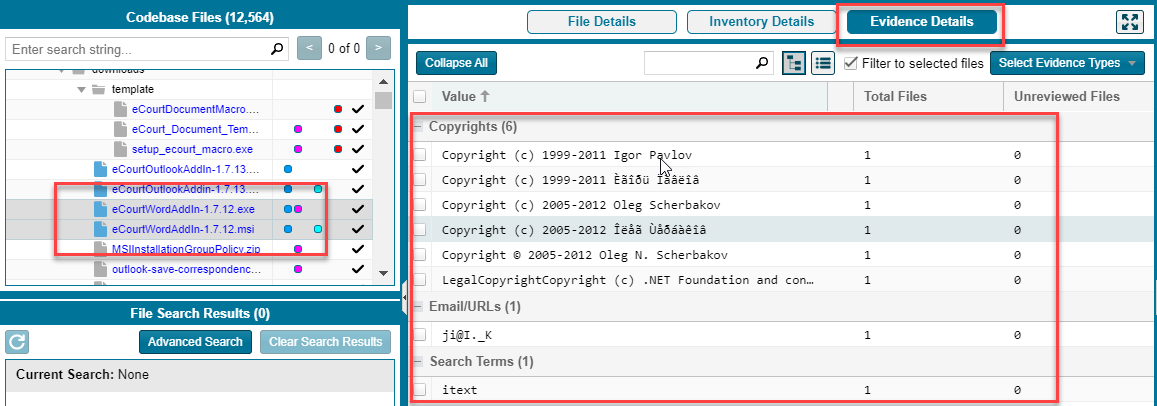The height and width of the screenshot is (406, 1157).
Task: Click the Collapse All button
Action: click(456, 63)
